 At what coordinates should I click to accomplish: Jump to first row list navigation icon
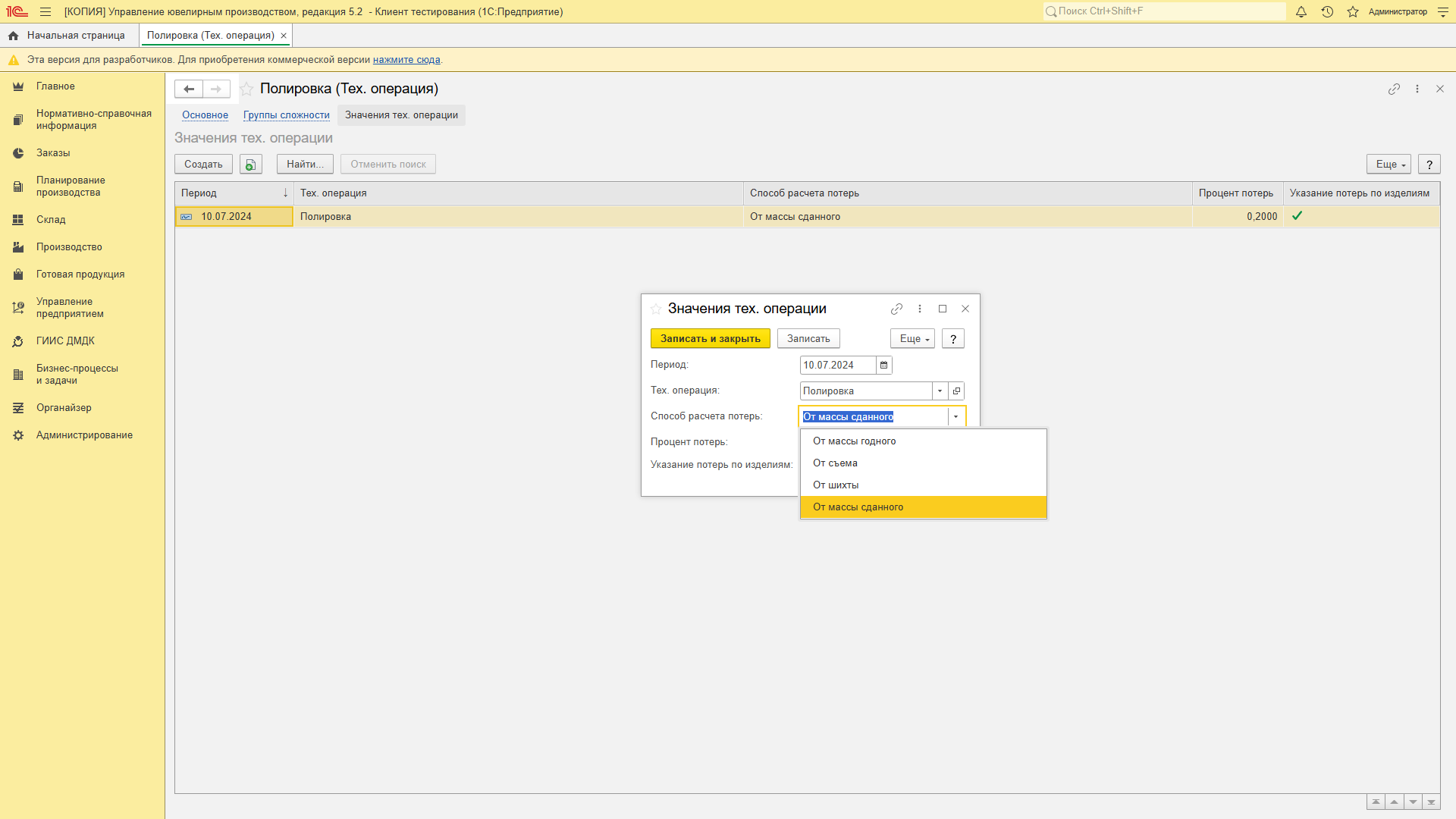tap(1376, 802)
